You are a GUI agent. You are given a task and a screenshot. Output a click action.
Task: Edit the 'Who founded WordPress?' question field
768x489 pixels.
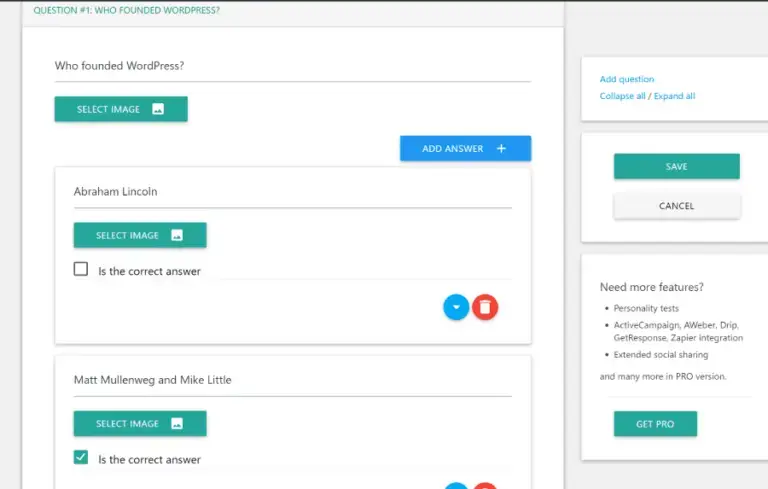pyautogui.click(x=293, y=66)
